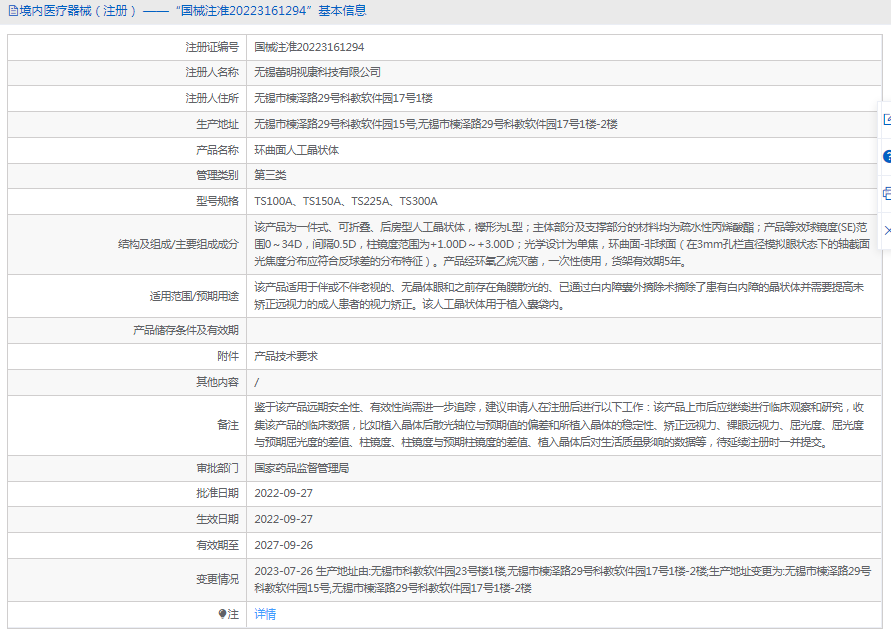Click the 附件 row label
The height and width of the screenshot is (633, 891).
point(228,356)
